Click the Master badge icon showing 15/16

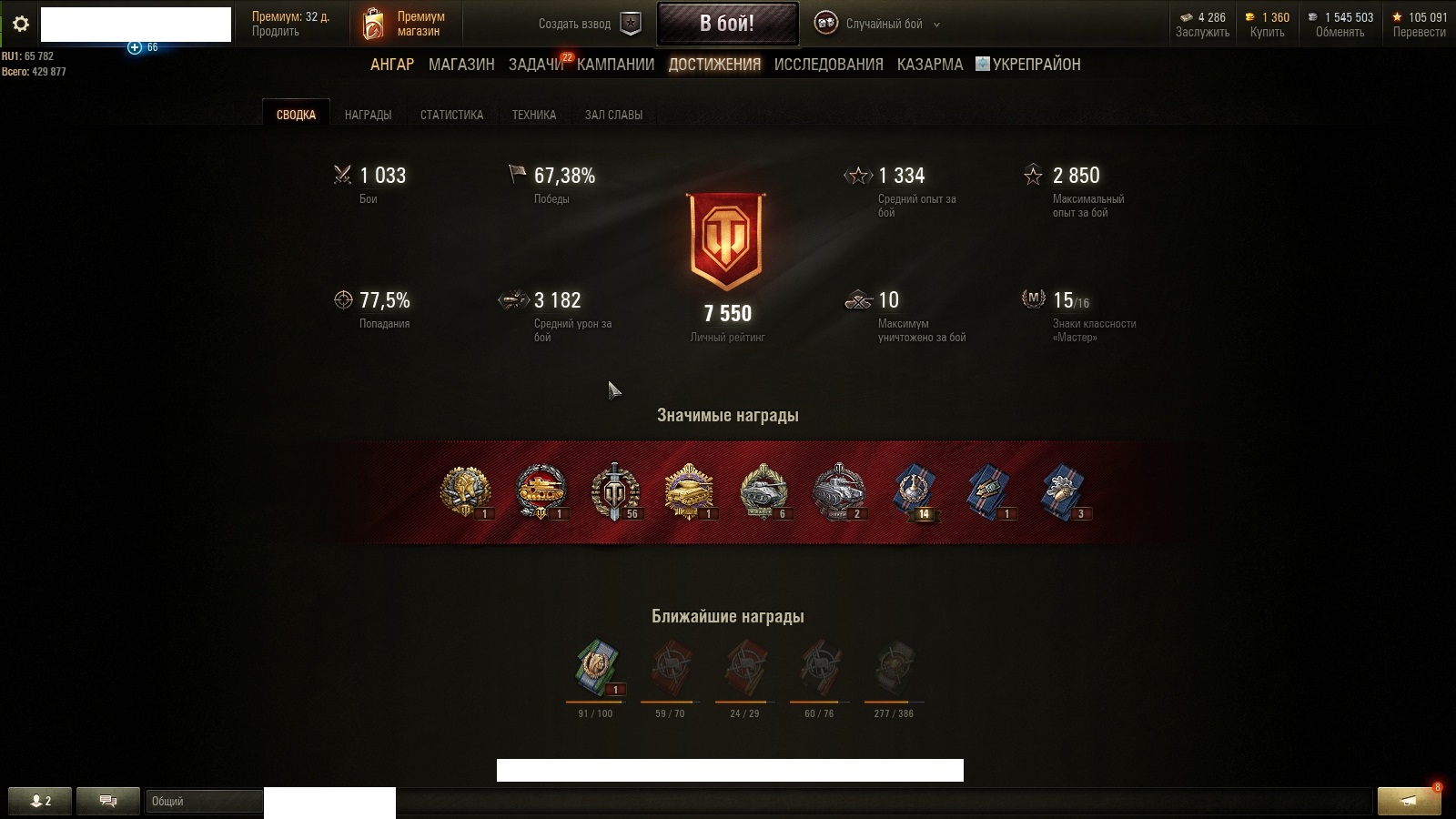tap(1033, 298)
